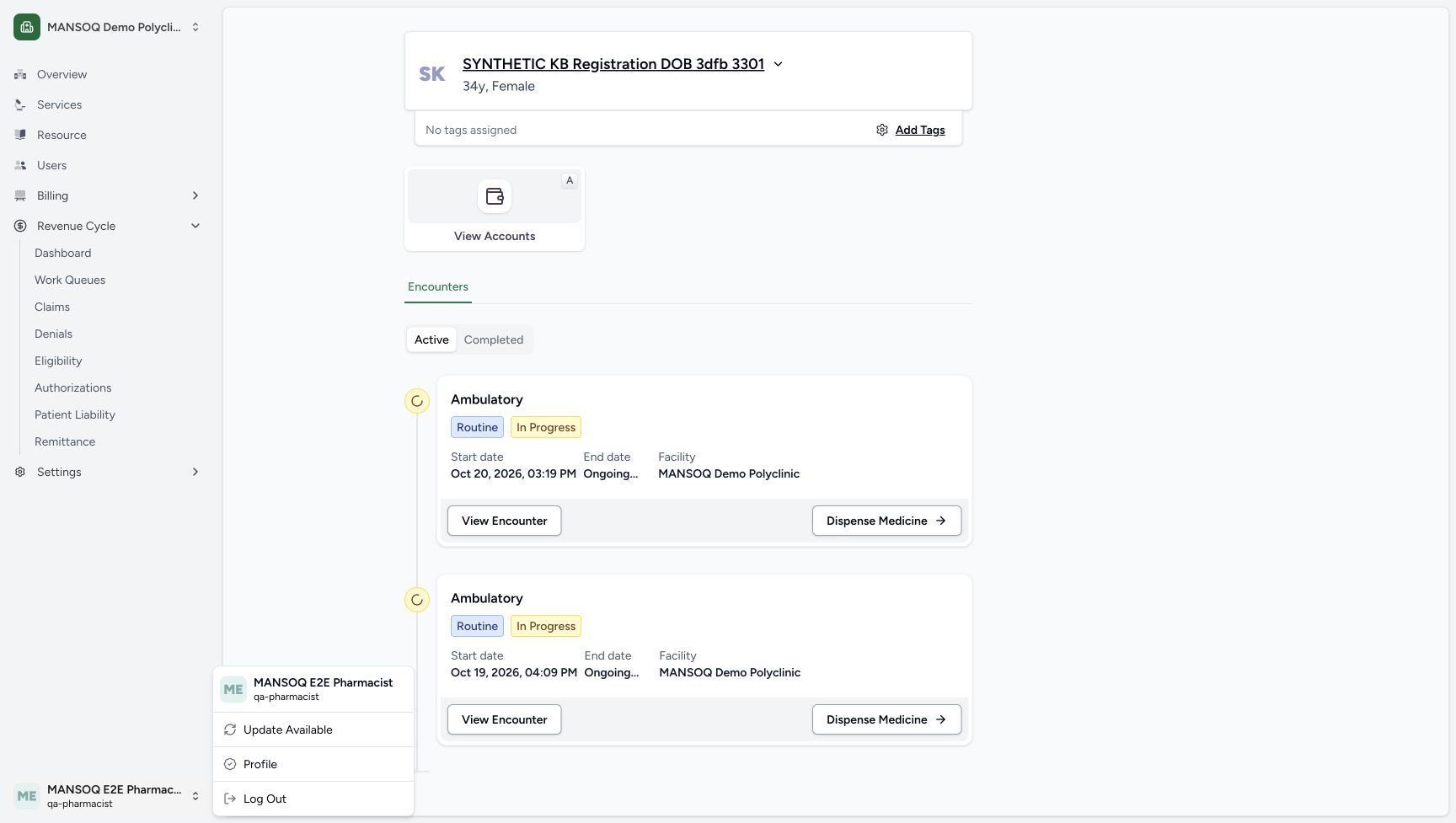Screen dimensions: 1456x823
Task: Open the Users page
Action: click(107, 165)
